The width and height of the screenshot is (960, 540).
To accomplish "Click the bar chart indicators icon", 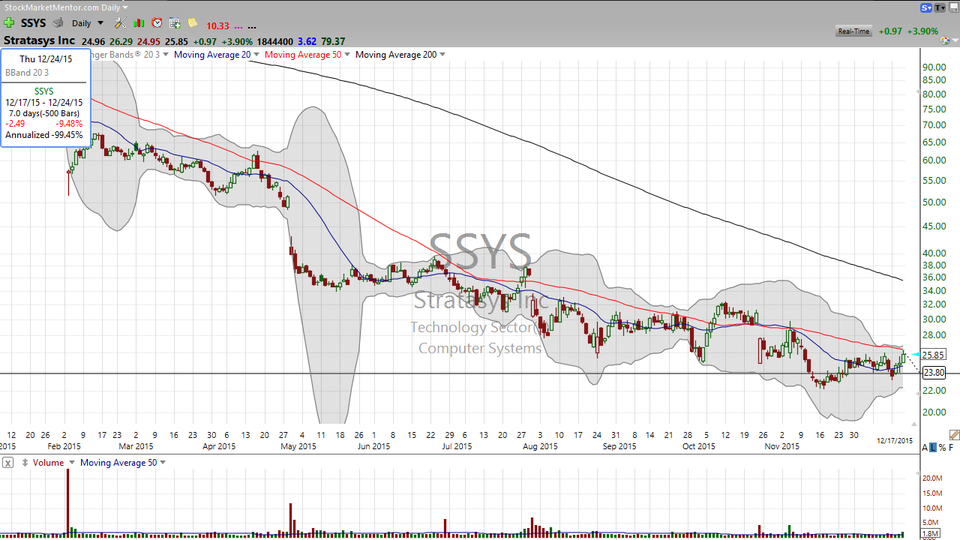I will [x=139, y=23].
